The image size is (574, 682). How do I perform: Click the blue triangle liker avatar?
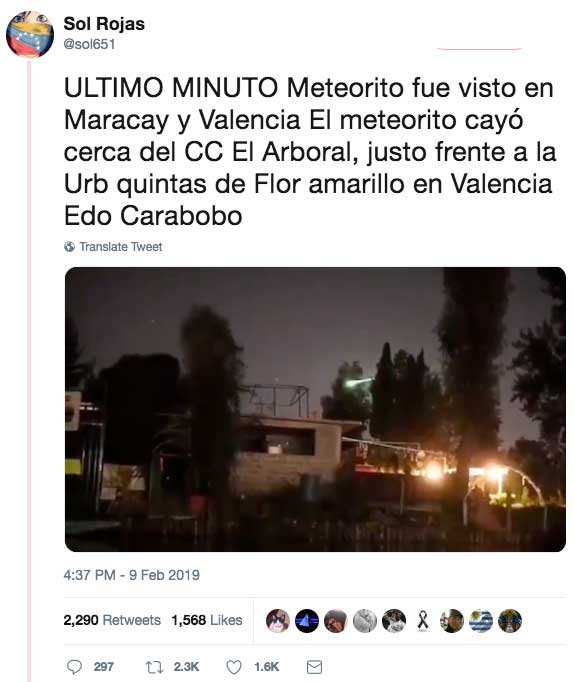click(307, 620)
